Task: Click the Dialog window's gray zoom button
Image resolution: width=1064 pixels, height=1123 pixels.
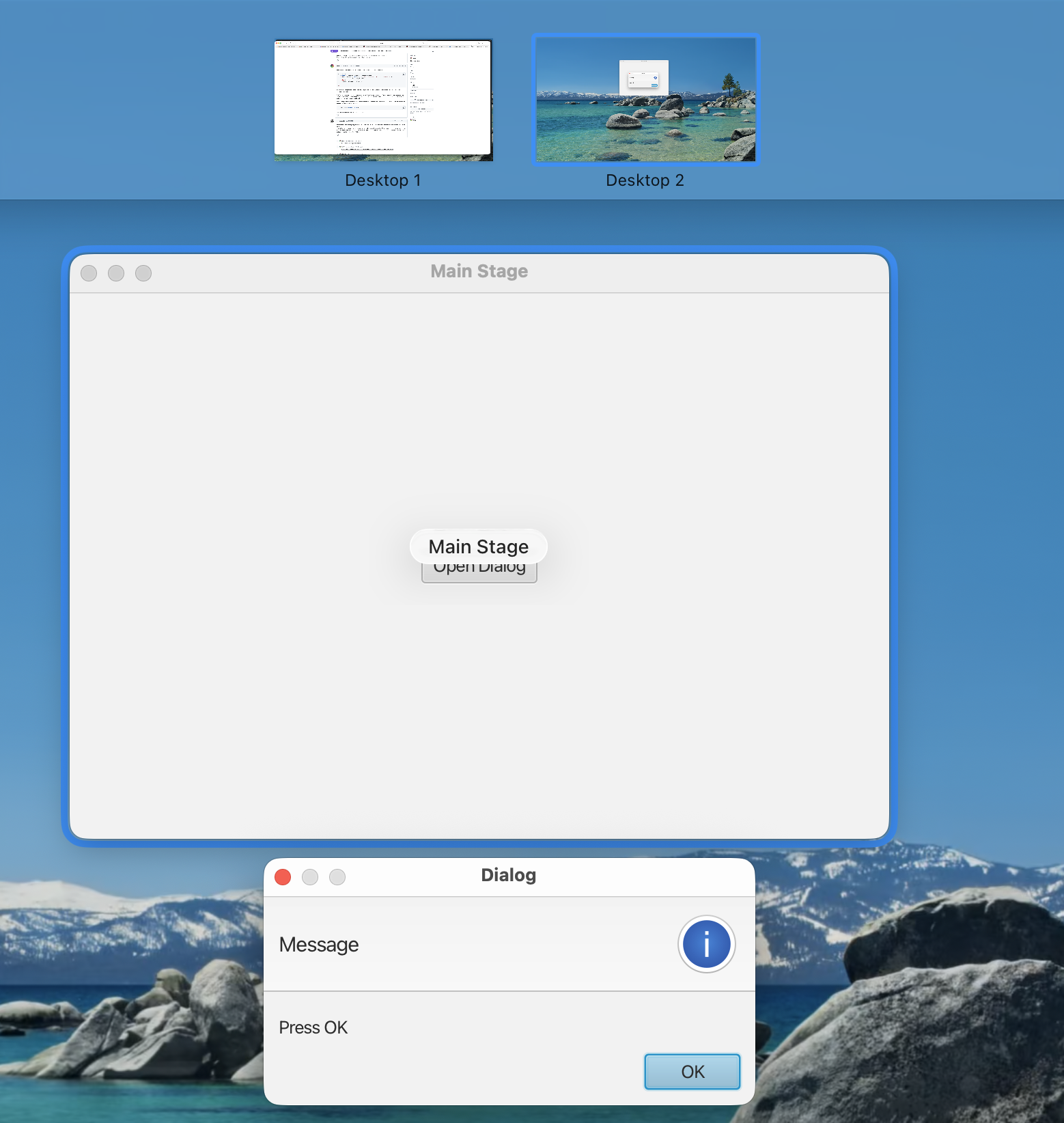Action: pos(337,877)
